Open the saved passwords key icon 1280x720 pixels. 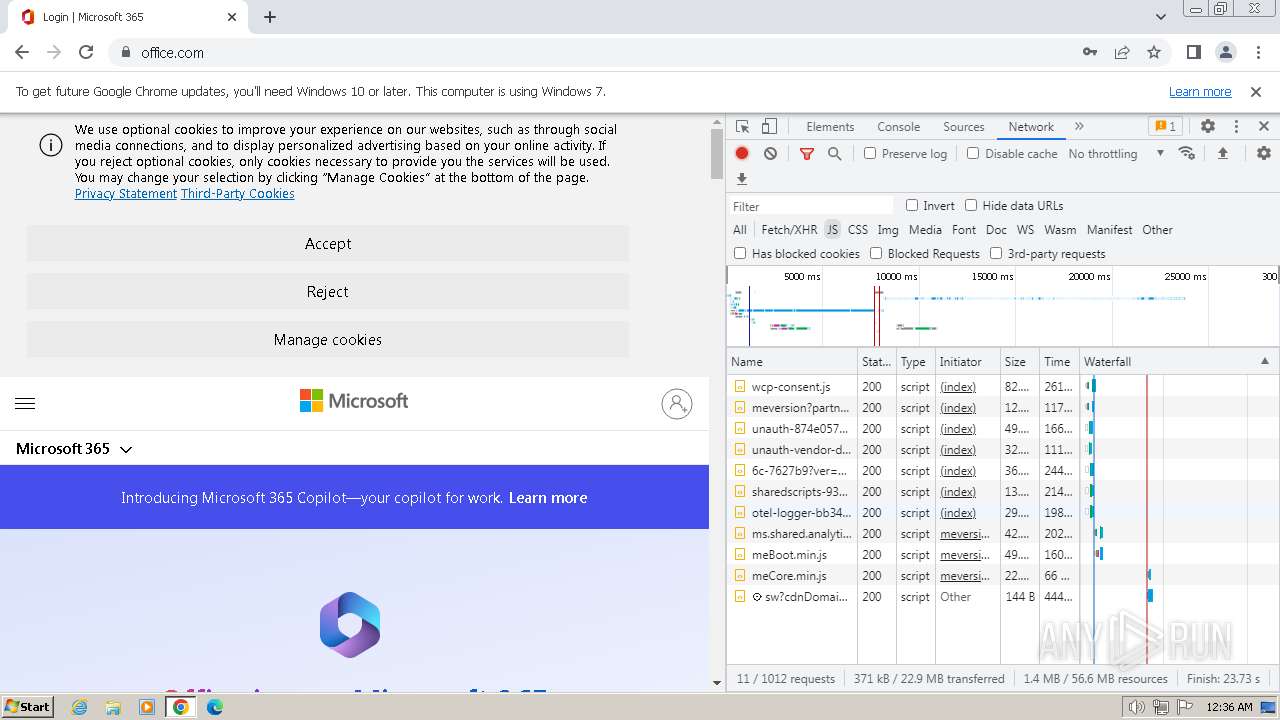point(1090,52)
